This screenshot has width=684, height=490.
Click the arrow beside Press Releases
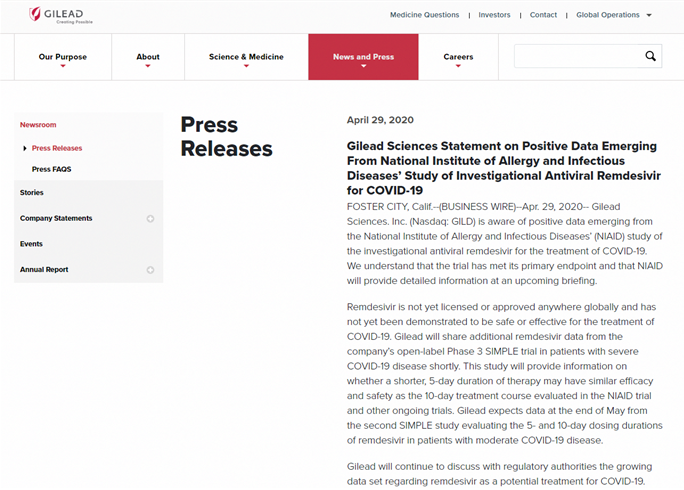click(24, 148)
